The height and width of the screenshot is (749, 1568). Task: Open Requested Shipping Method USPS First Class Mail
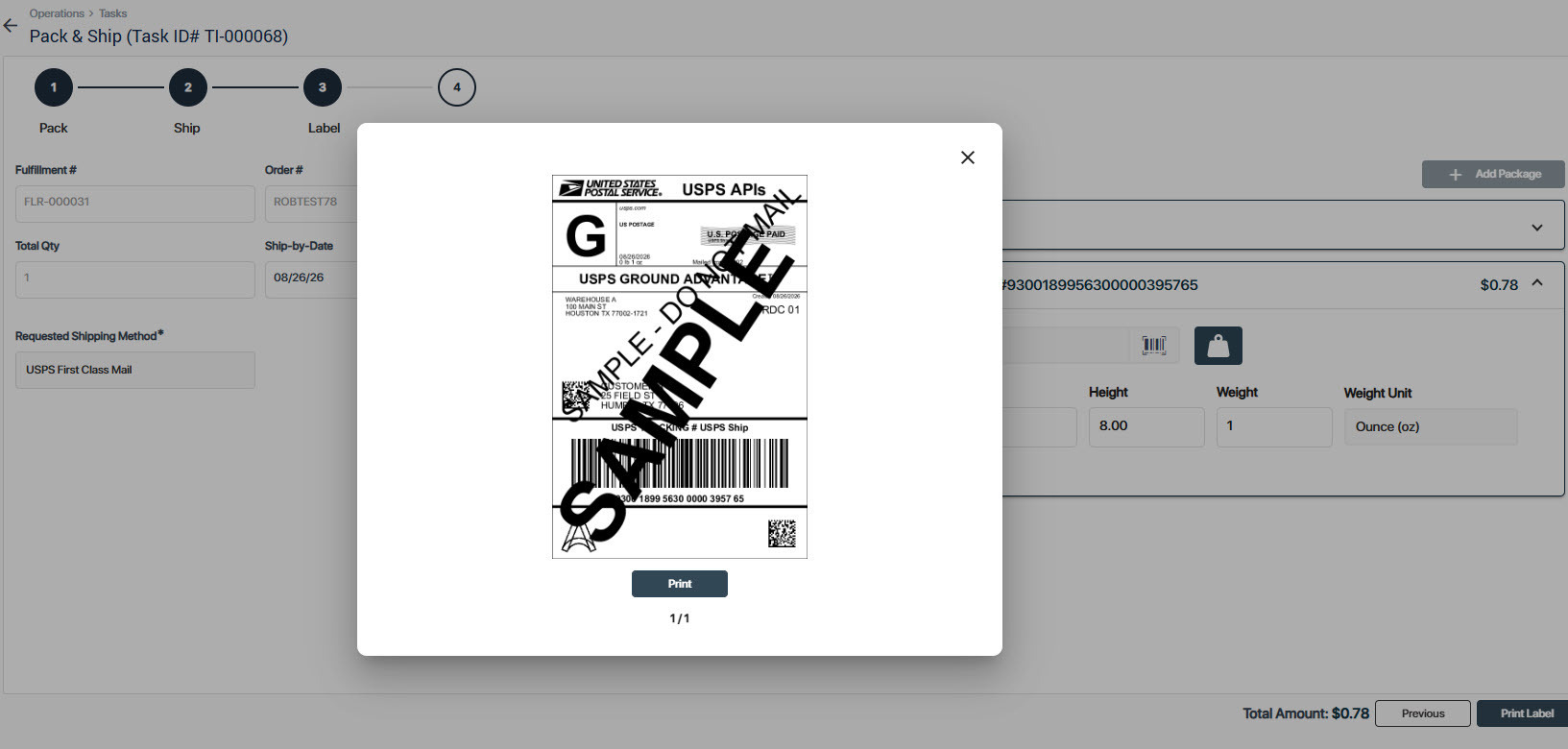[135, 370]
